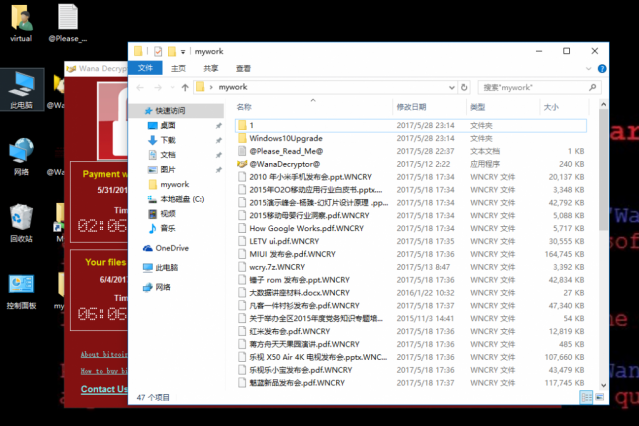Open 图片 in navigation pane
Image resolution: width=639 pixels, height=426 pixels.
(167, 169)
